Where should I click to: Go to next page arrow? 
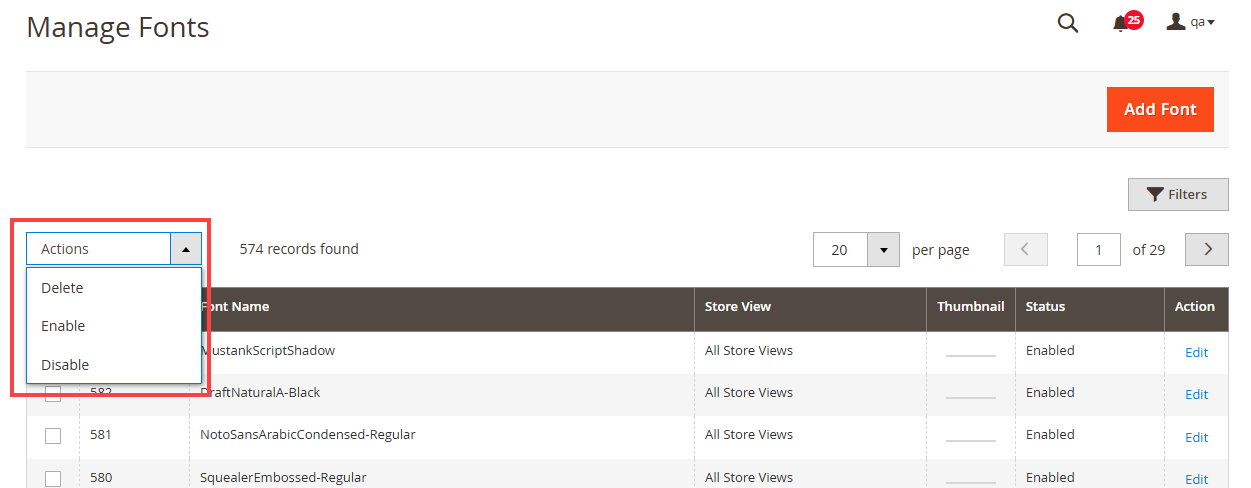1207,249
